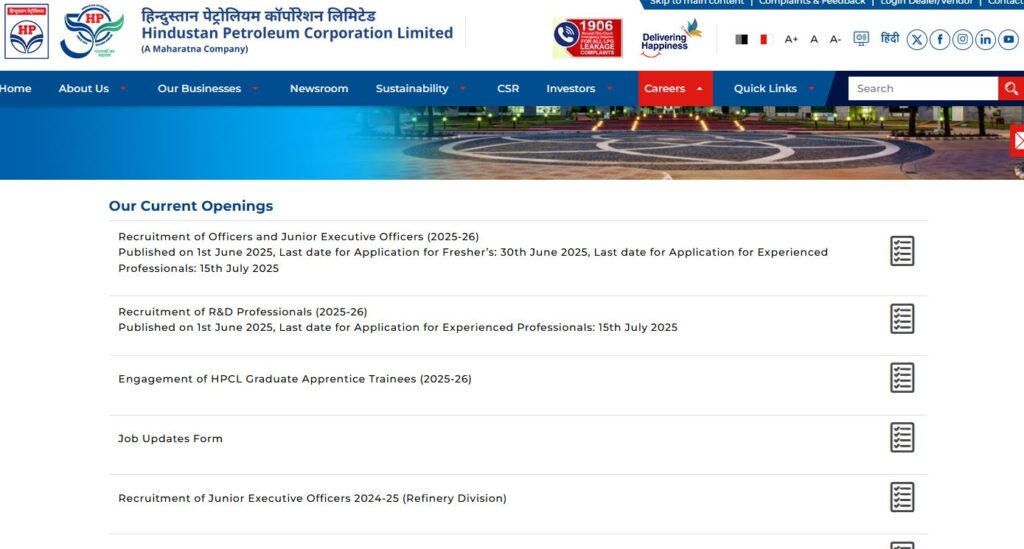Go to the Home menu item

15,88
